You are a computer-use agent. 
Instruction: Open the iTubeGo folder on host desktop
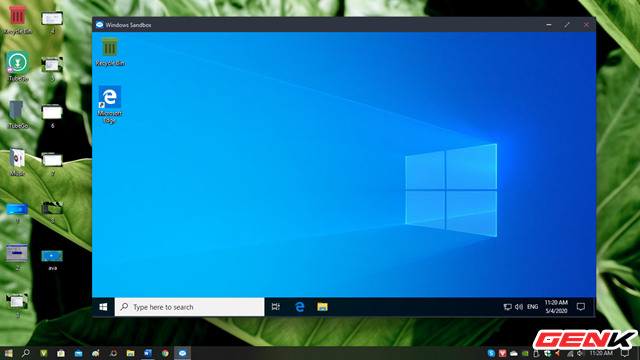tap(17, 115)
